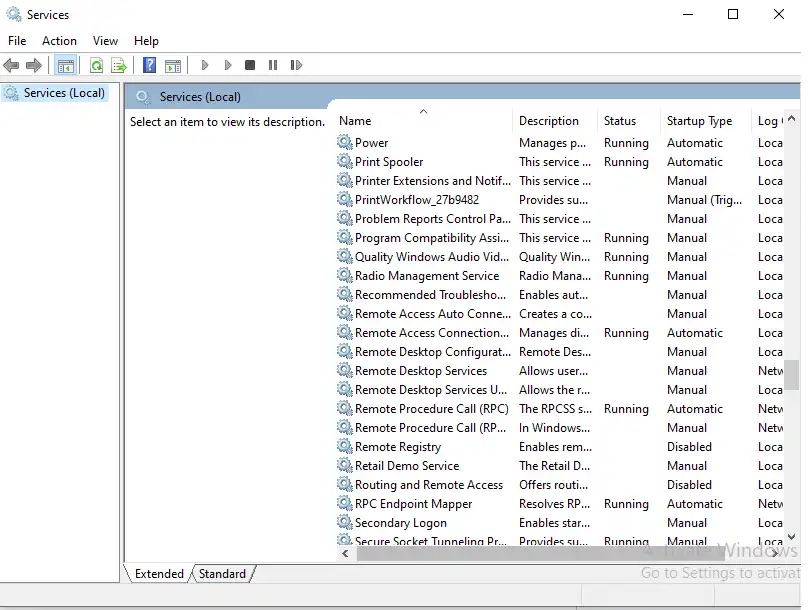The height and width of the screenshot is (610, 808).
Task: Toggle the Show/Hide Console Tree icon
Action: tap(66, 65)
